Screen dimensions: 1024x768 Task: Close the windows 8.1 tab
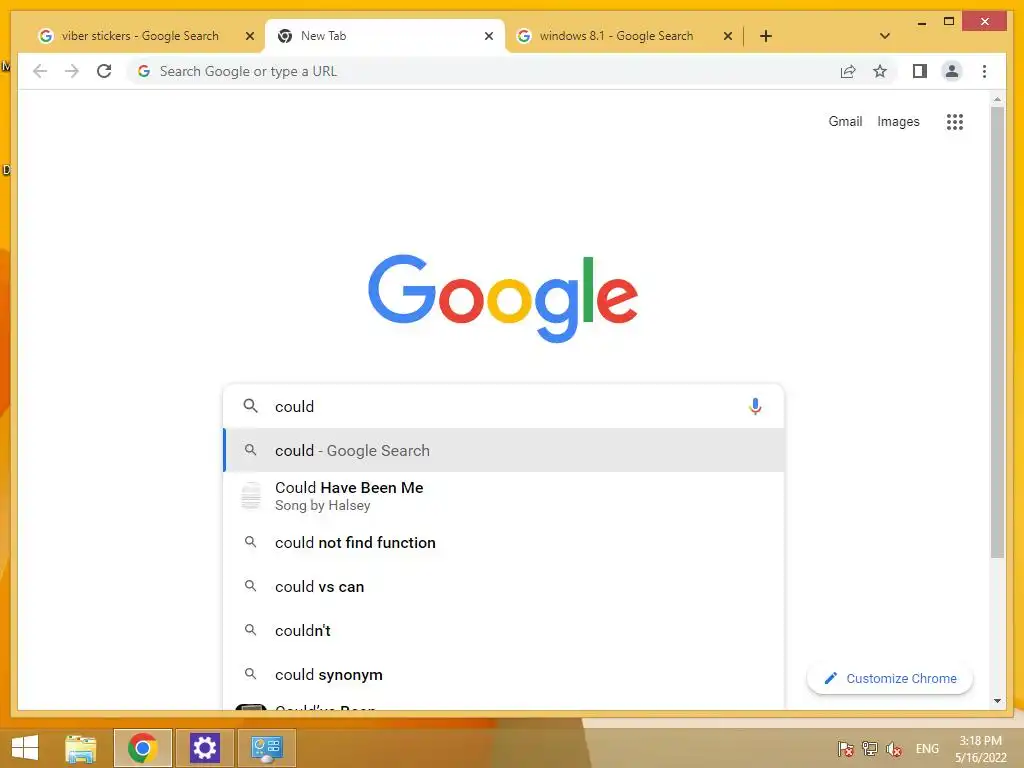pyautogui.click(x=728, y=36)
